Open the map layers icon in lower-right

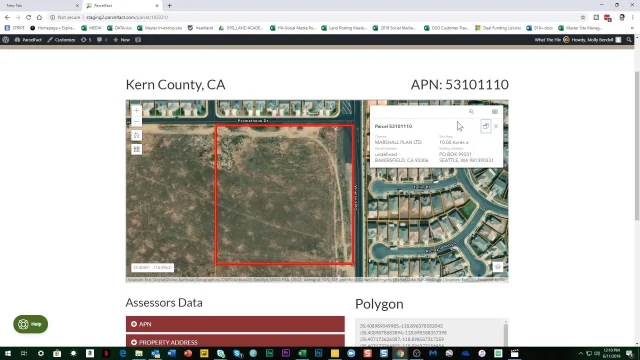498,267
